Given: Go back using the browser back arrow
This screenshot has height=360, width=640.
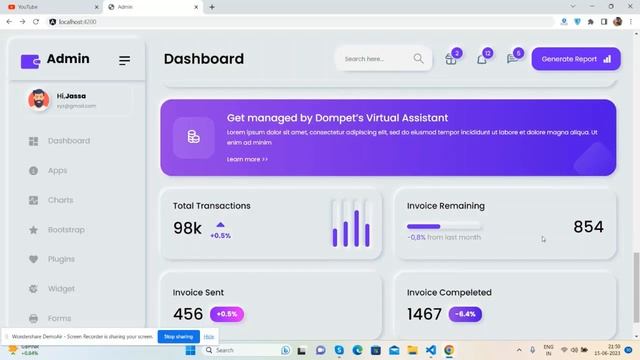Looking at the screenshot, I should coord(9,22).
